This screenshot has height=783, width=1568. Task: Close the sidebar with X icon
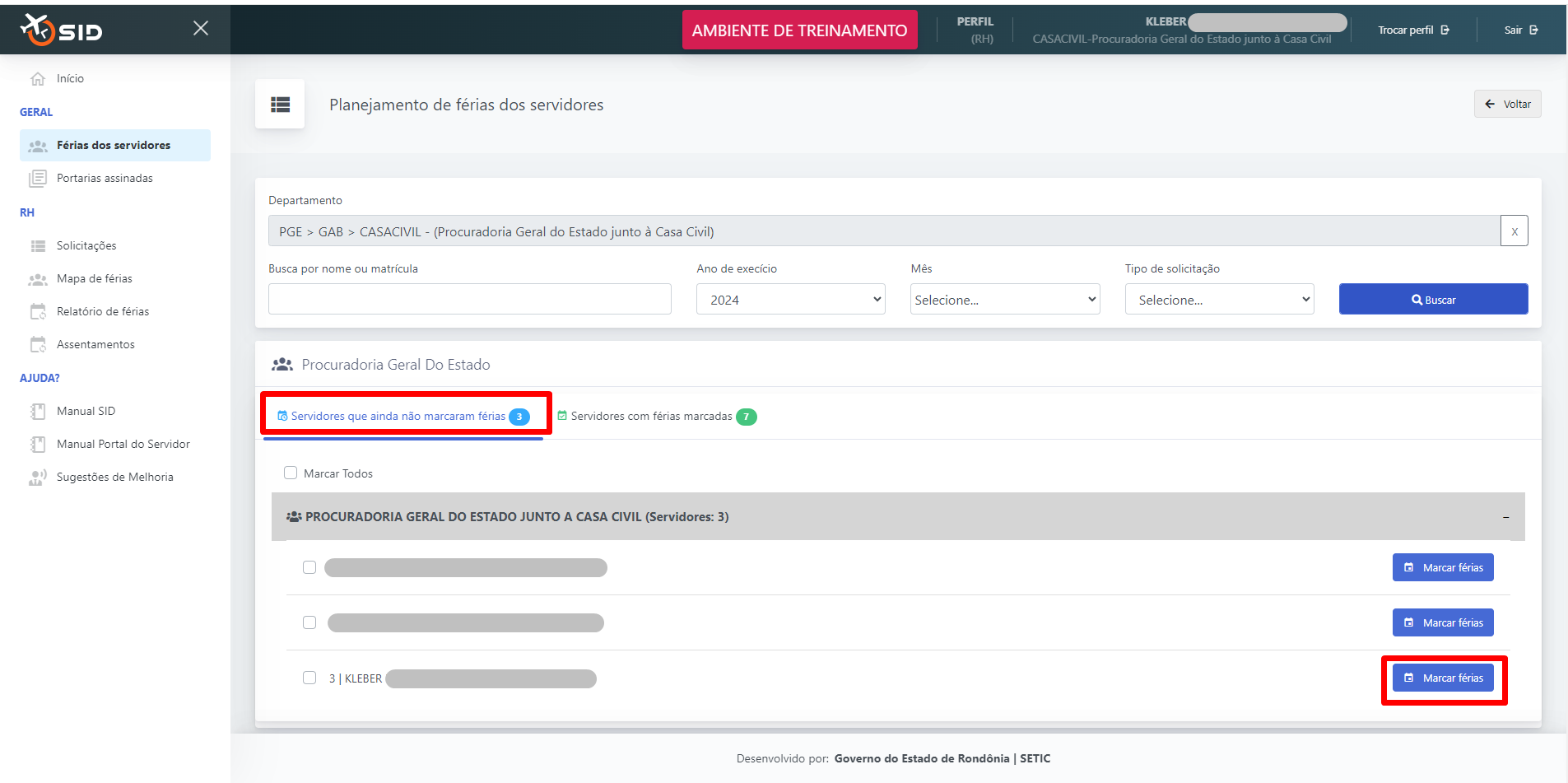[200, 29]
